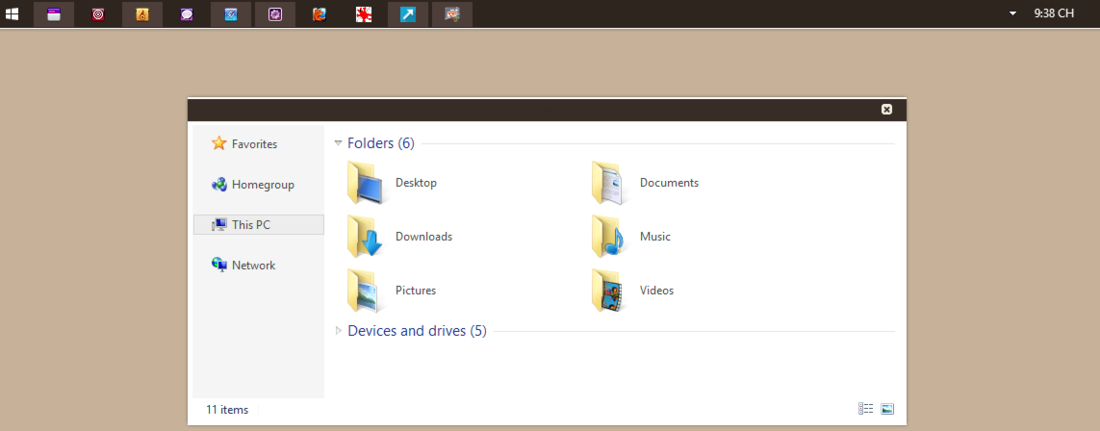Open the purple window icon in taskbar
Image resolution: width=1100 pixels, height=431 pixels.
point(54,14)
